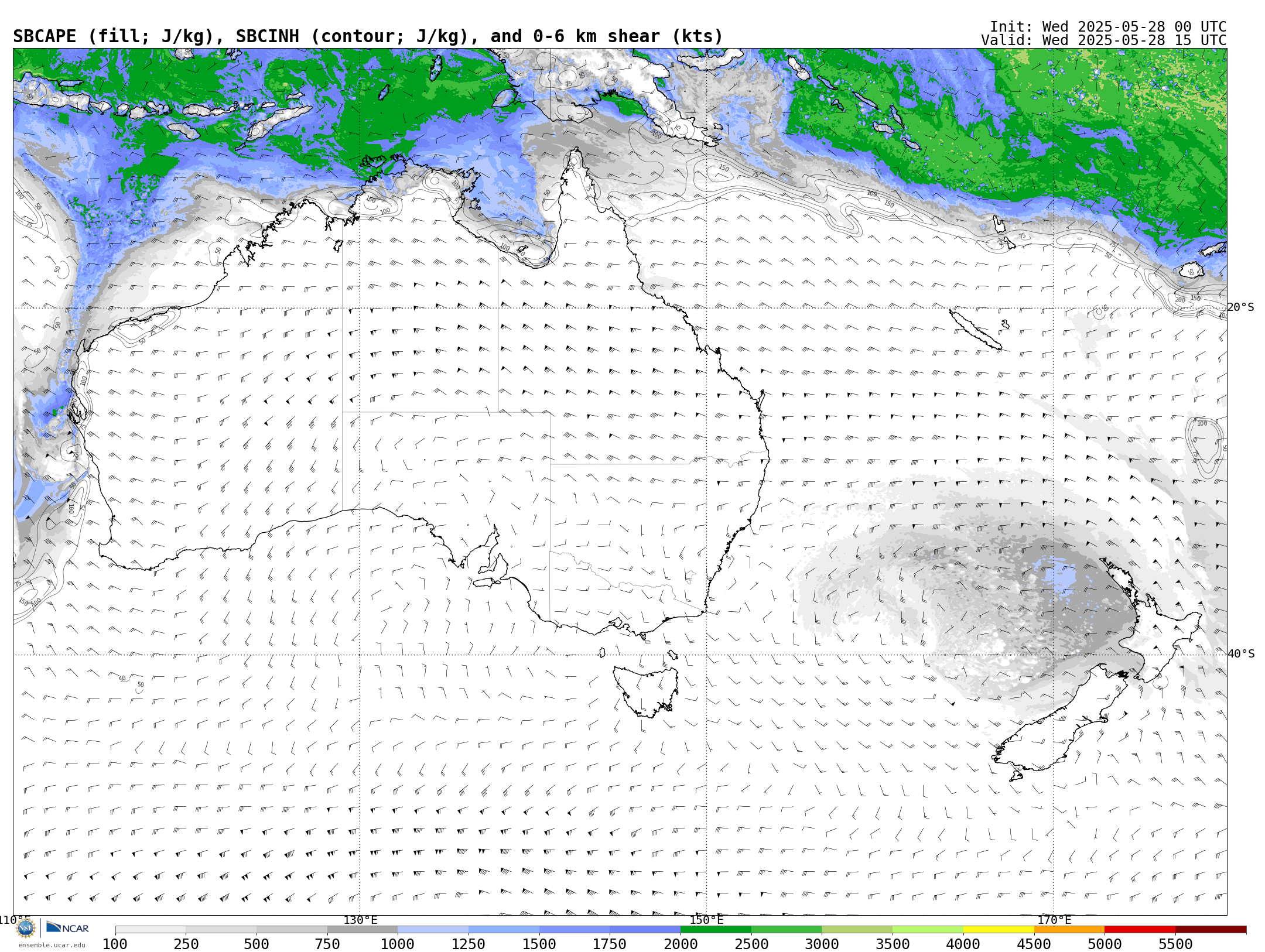Pick the medium green 2500-3000 colorbar swatch
This screenshot has height=952, width=1265.
[787, 930]
